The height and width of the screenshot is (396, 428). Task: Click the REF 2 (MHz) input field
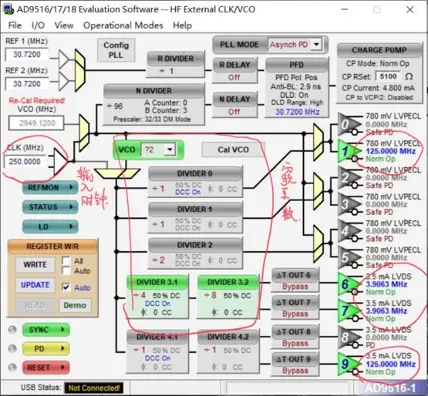(x=27, y=84)
